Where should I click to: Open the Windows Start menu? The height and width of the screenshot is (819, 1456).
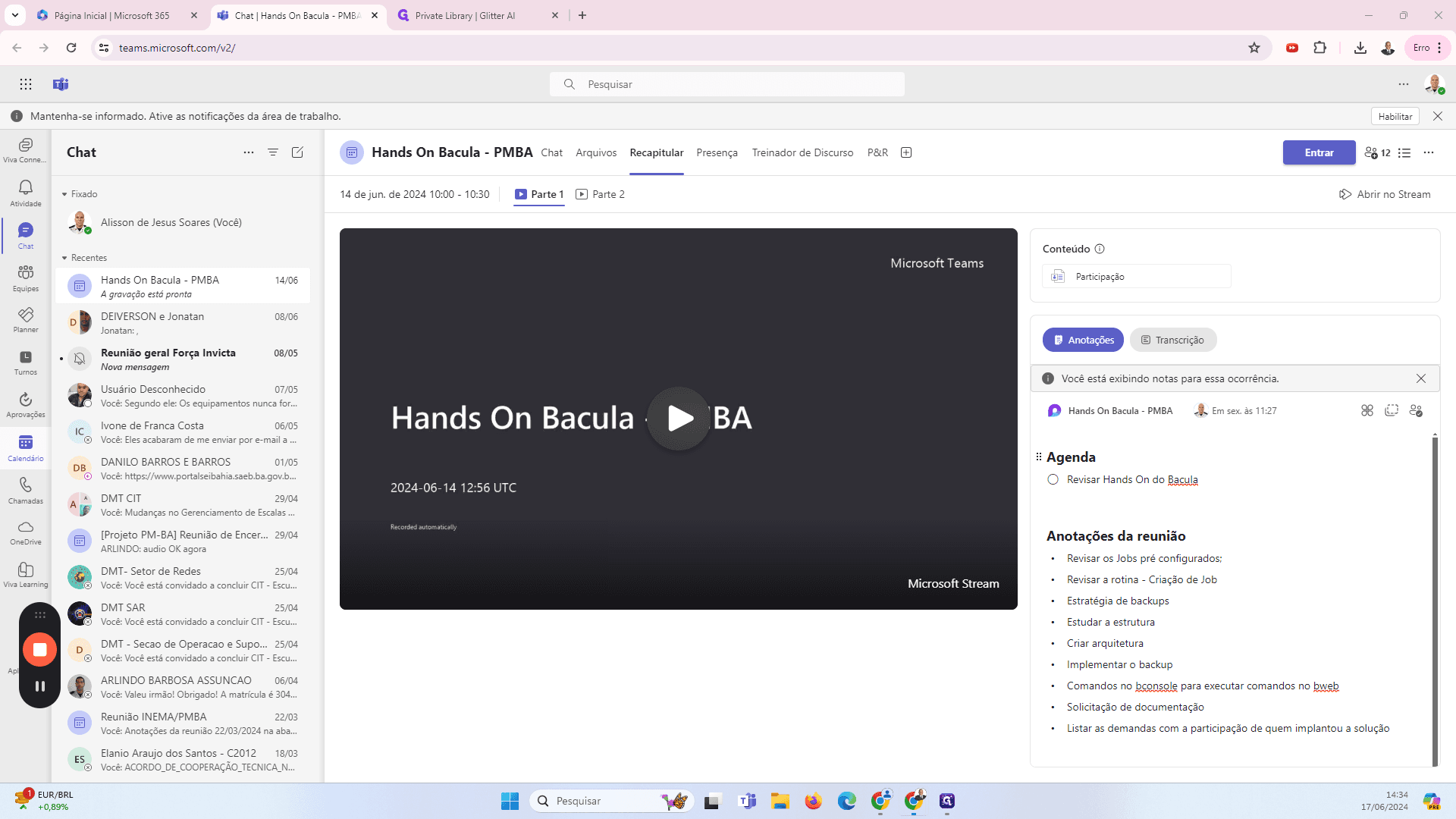pyautogui.click(x=510, y=801)
